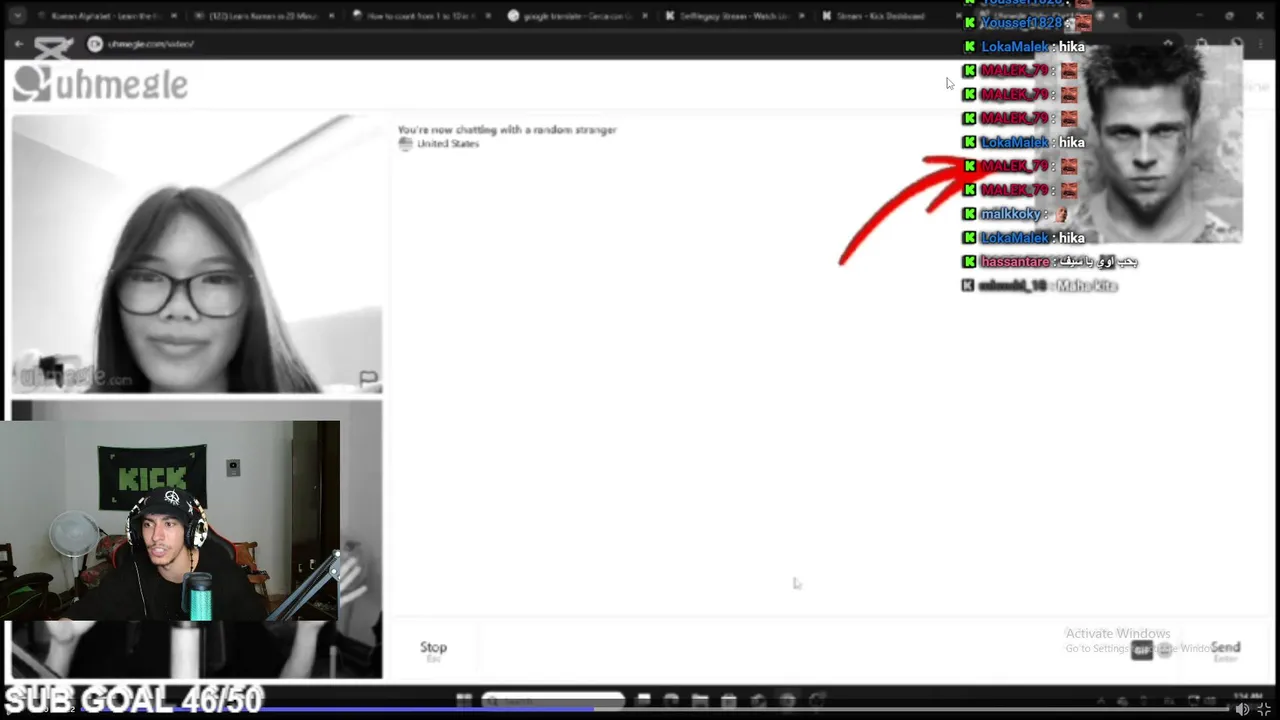This screenshot has width=1280, height=720.
Task: Mute the video player volume icon
Action: 1242,709
